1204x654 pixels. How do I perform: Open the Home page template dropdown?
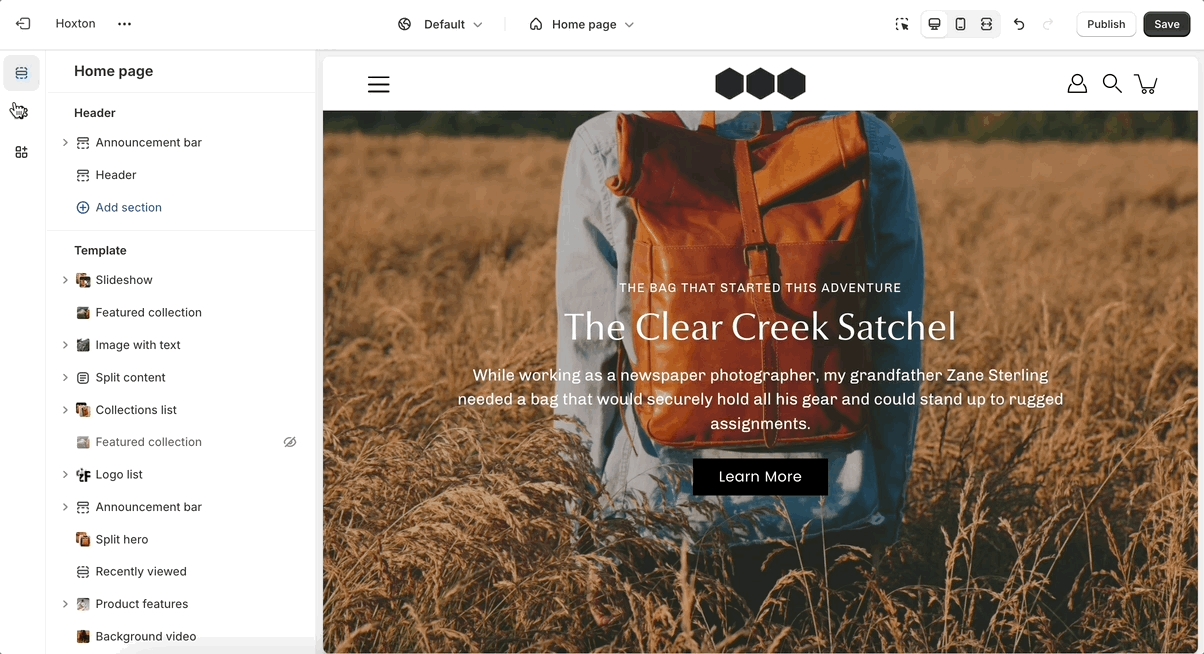pyautogui.click(x=582, y=24)
